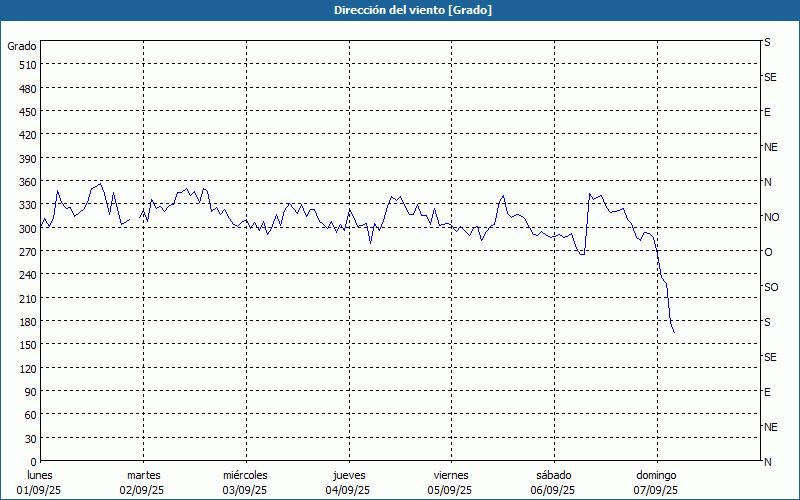
Task: Click the 'N' compass label level with 0
Action: tap(767, 462)
